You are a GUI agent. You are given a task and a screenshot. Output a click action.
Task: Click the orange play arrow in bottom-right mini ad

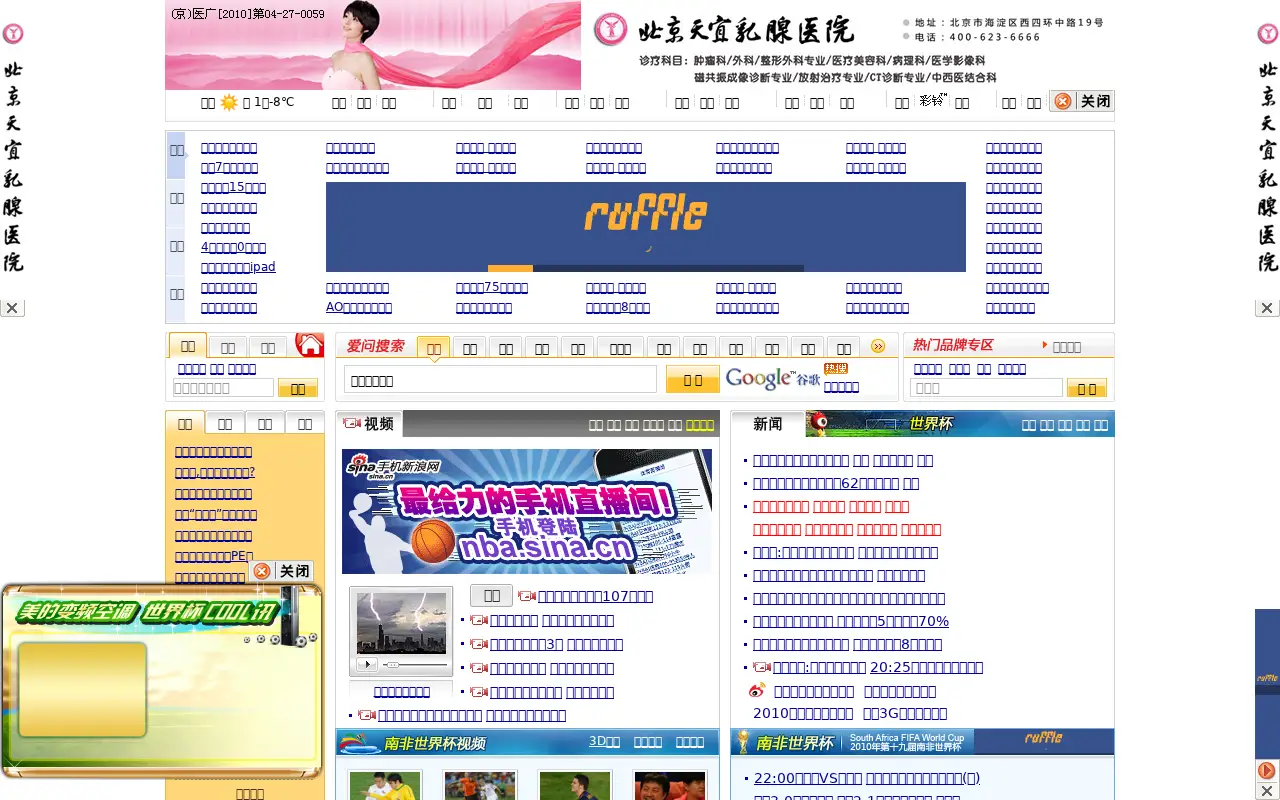tap(1266, 770)
